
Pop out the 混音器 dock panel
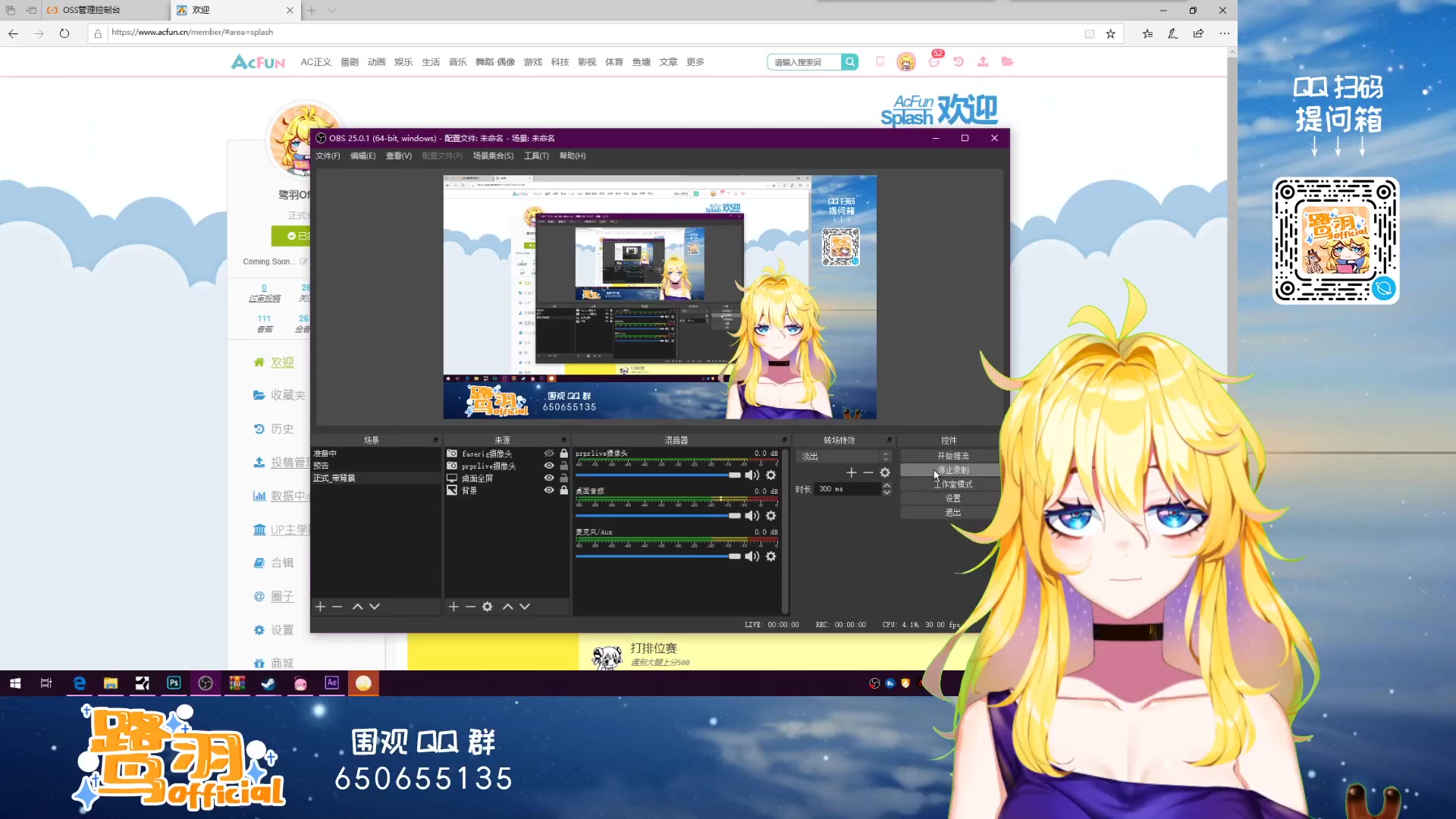click(x=784, y=441)
